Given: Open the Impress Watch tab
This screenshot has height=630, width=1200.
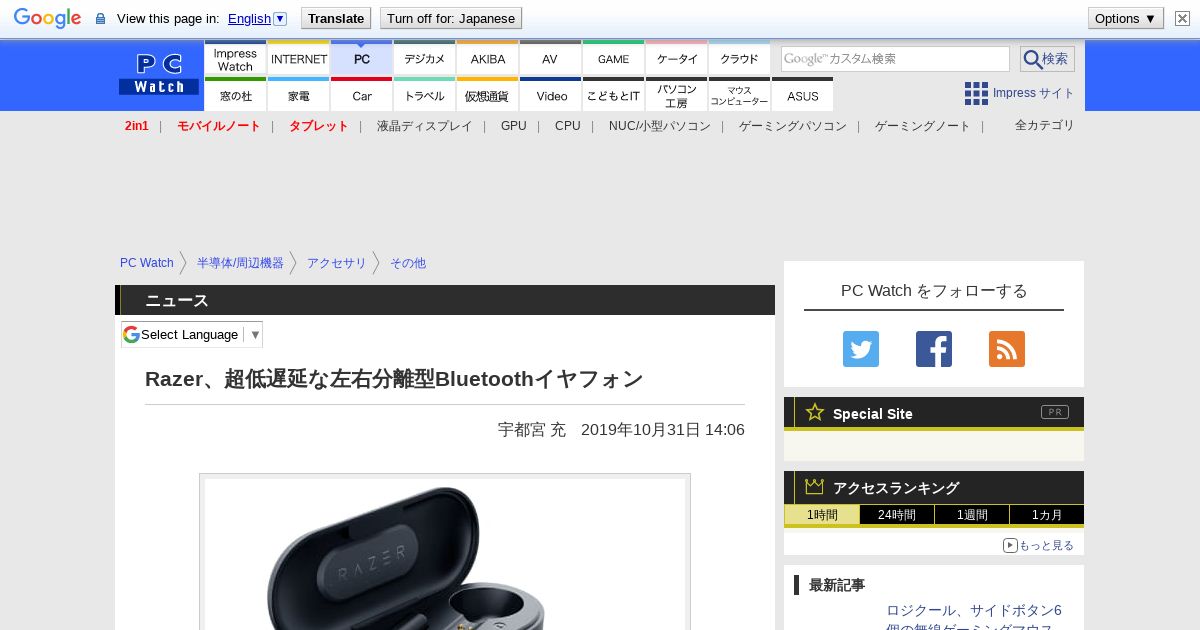Looking at the screenshot, I should [x=235, y=59].
